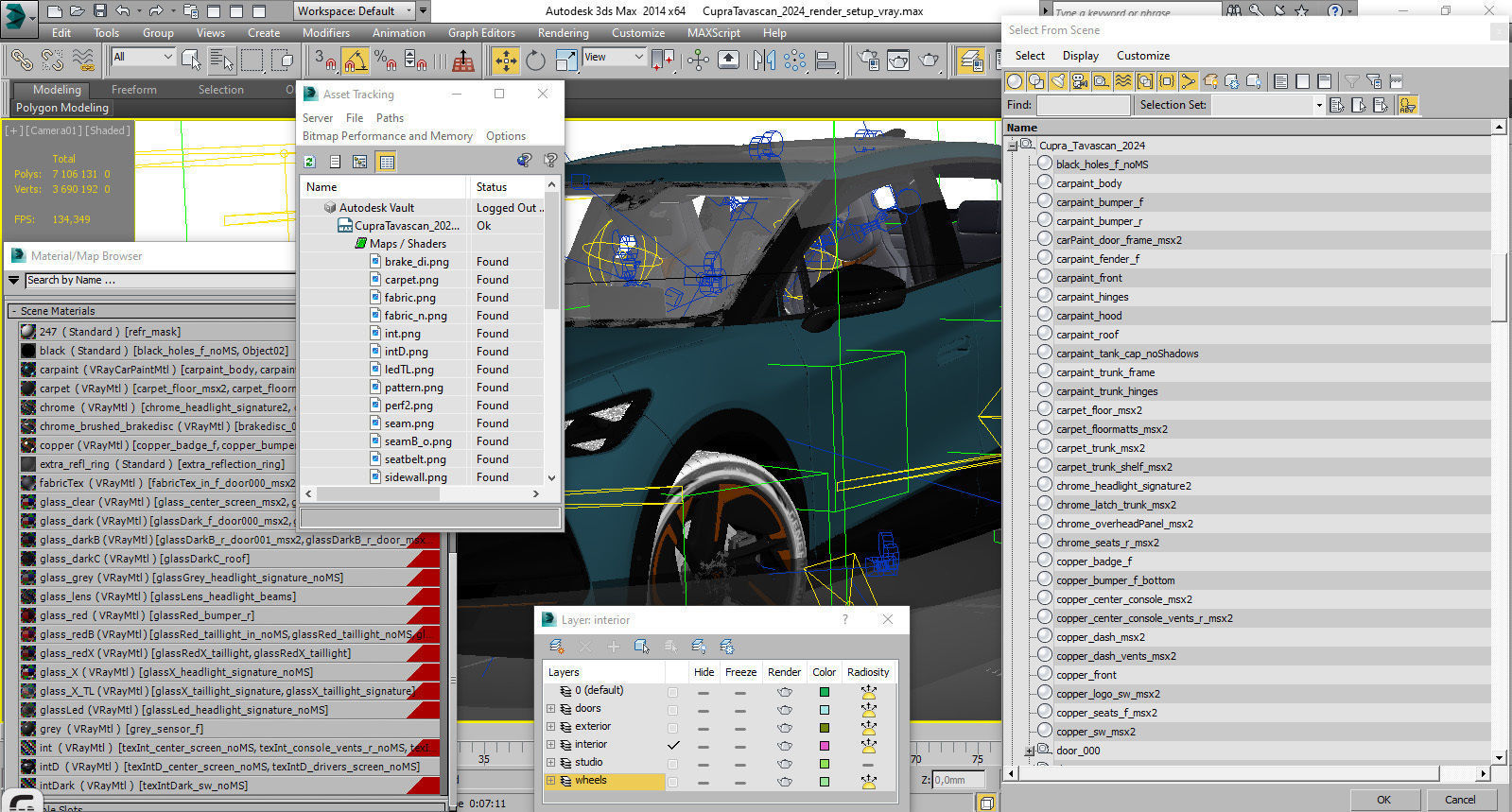
Task: Open the Selection Set dropdown
Action: coord(1268,105)
